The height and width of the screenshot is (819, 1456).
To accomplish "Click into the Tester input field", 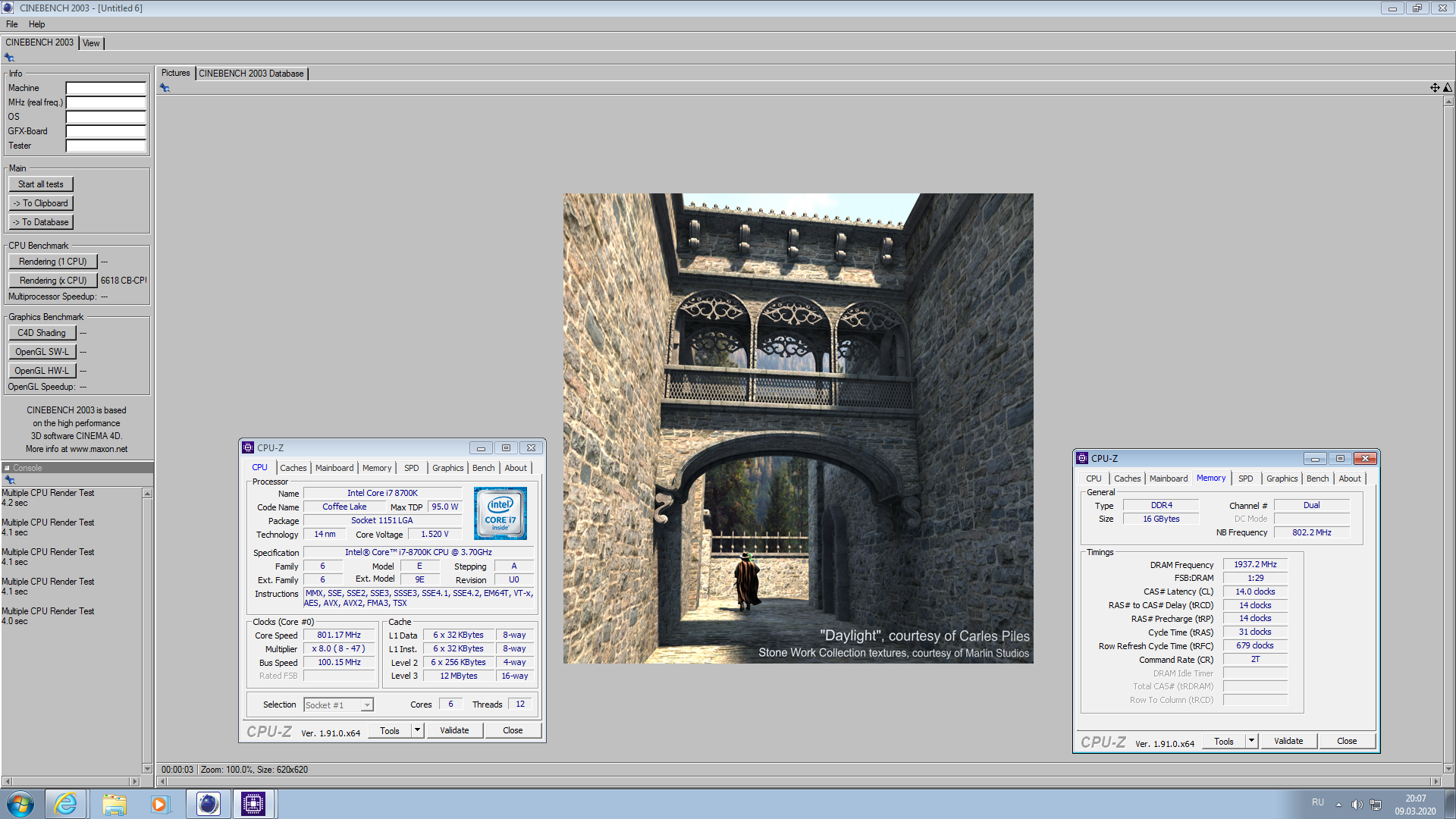I will pyautogui.click(x=105, y=146).
